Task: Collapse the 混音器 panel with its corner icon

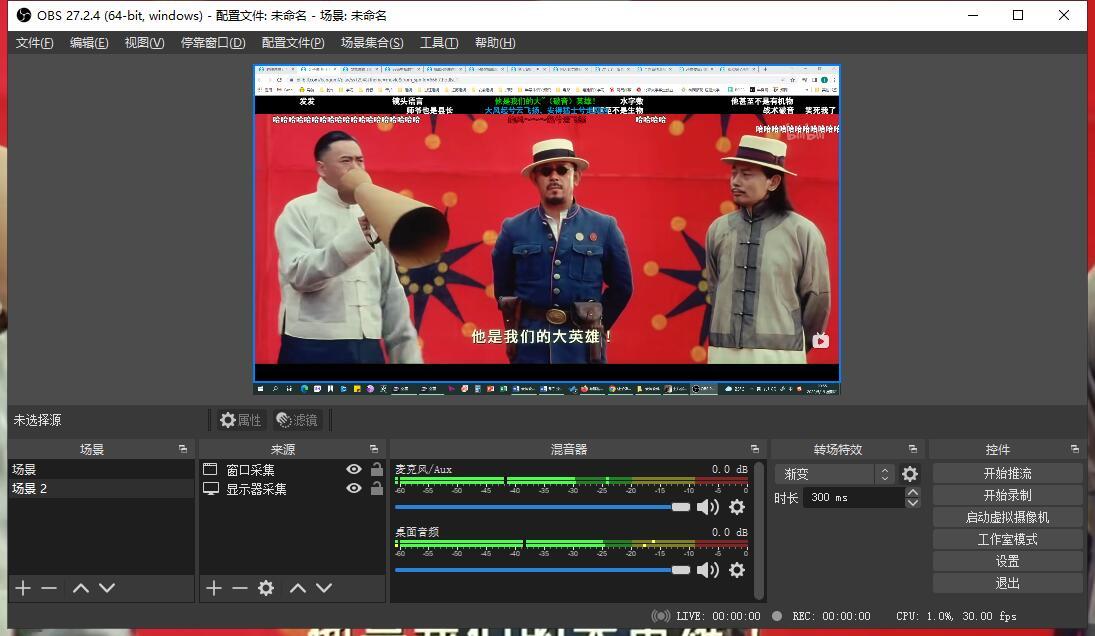Action: pyautogui.click(x=755, y=448)
